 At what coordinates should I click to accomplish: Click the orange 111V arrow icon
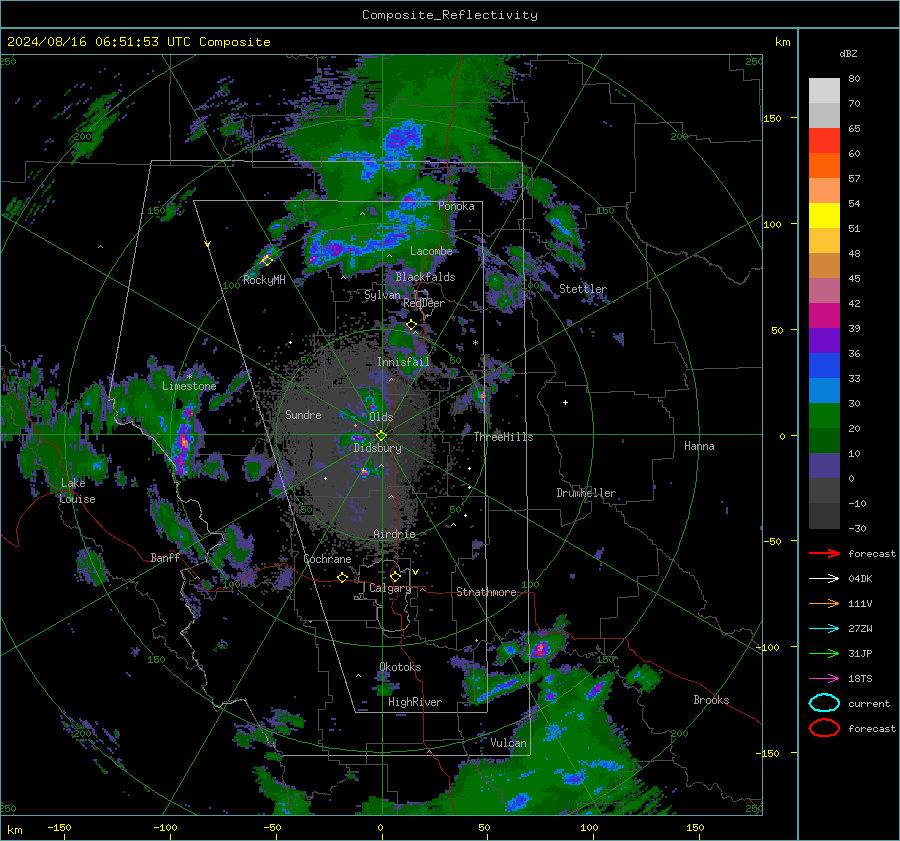click(824, 603)
